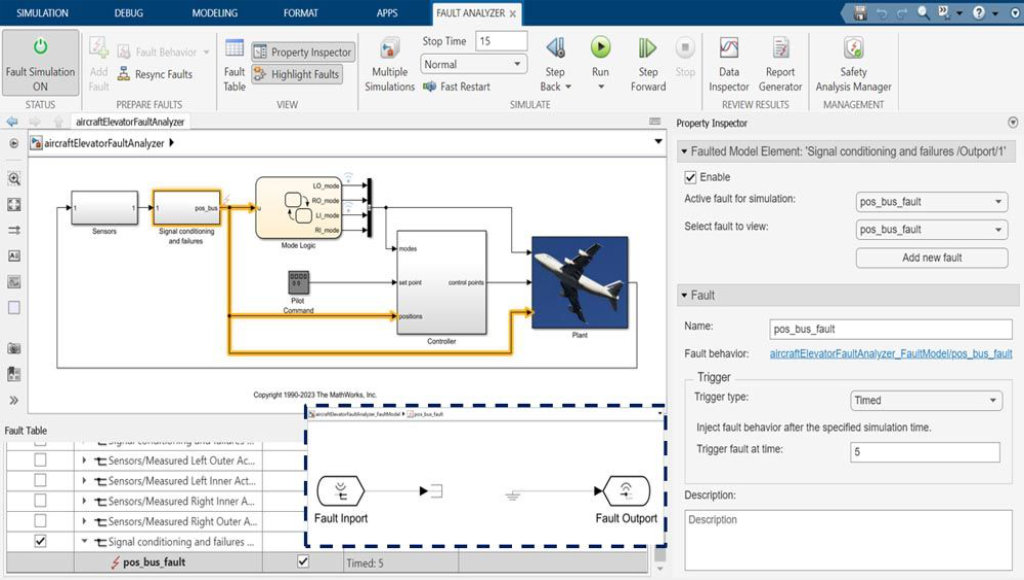Click the annotation text icon in the left palette
This screenshot has height=580, width=1024.
(x=14, y=256)
